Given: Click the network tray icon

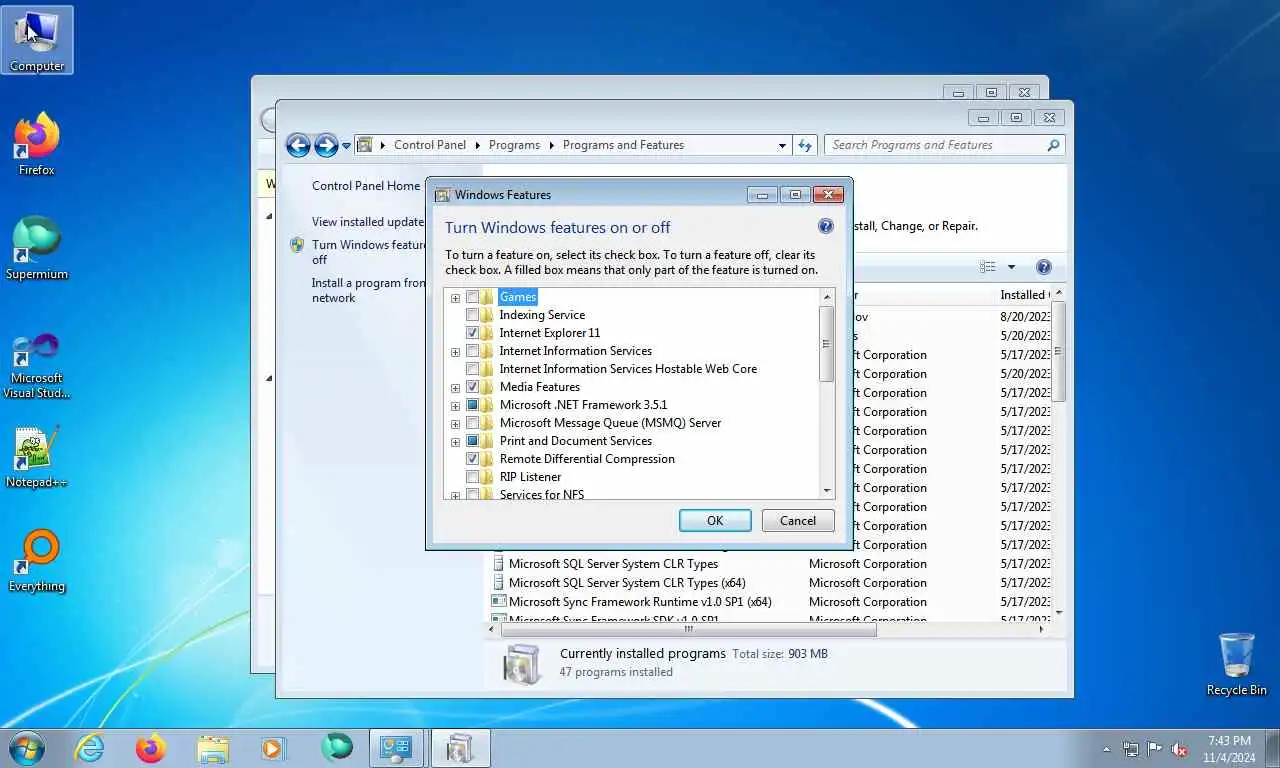Looking at the screenshot, I should [1131, 748].
